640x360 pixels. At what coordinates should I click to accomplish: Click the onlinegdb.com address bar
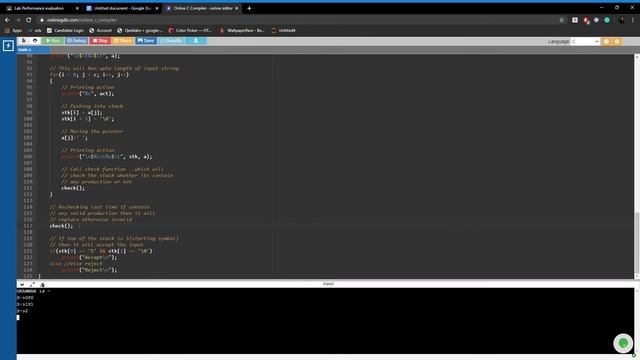[x=302, y=20]
